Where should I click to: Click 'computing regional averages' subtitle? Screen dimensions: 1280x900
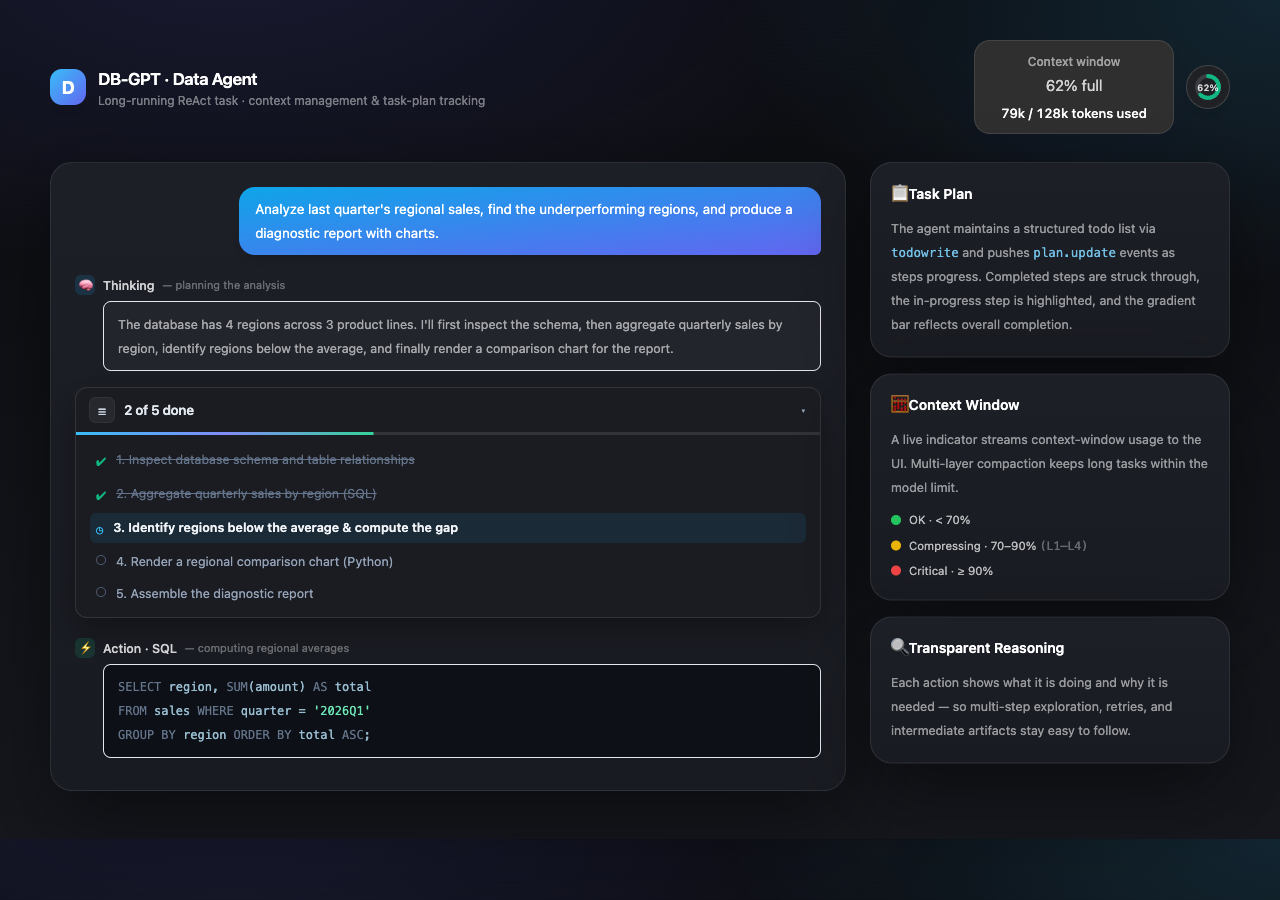point(274,648)
